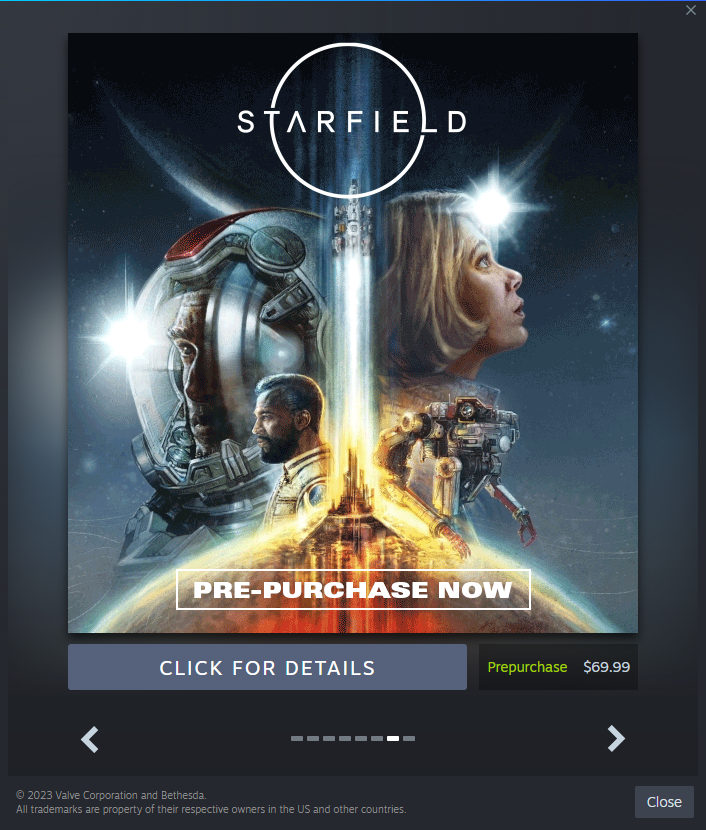The width and height of the screenshot is (706, 830).
Task: Click the PRE-PURCHASE NOW banner on artwork
Action: (x=353, y=590)
